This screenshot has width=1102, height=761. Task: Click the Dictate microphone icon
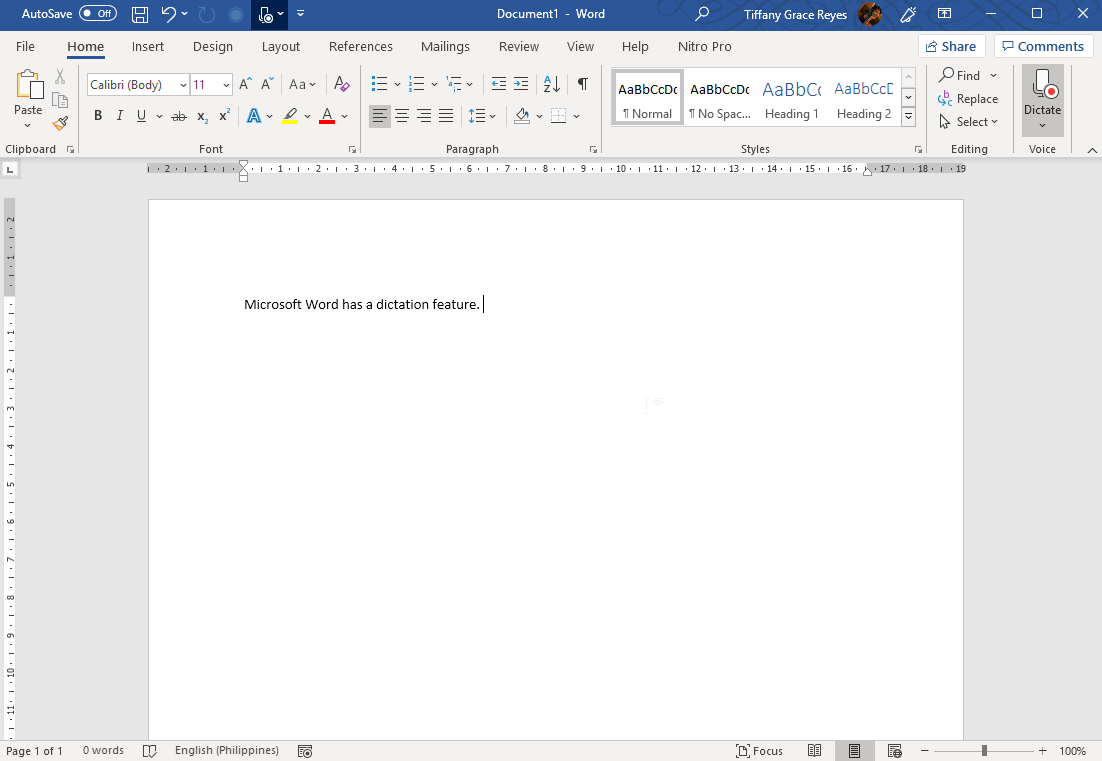click(x=1042, y=84)
